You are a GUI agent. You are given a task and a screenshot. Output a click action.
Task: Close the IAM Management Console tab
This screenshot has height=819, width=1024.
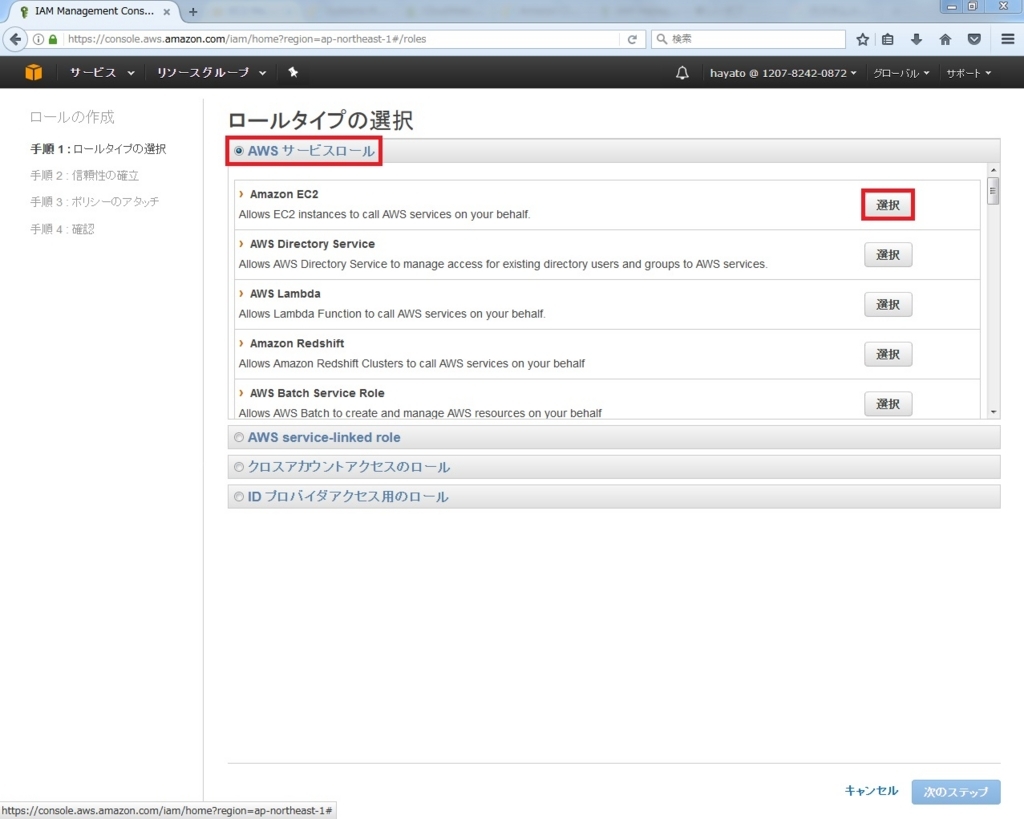coord(167,12)
